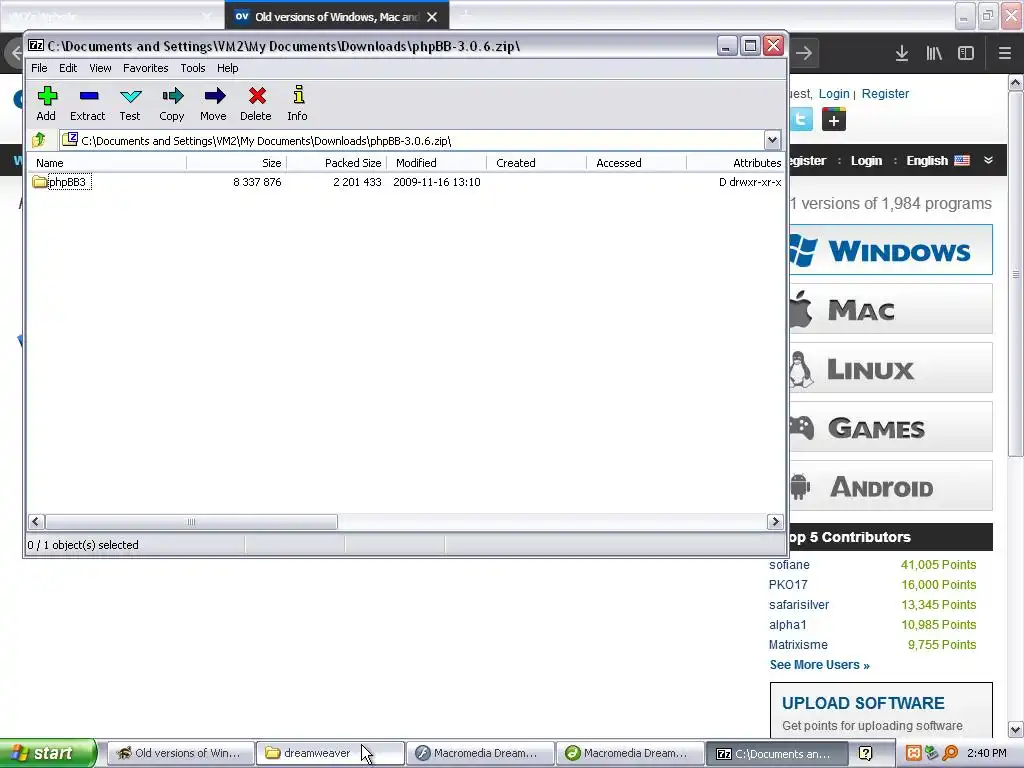Expand the address path dropdown
The width and height of the screenshot is (1024, 768).
772,140
